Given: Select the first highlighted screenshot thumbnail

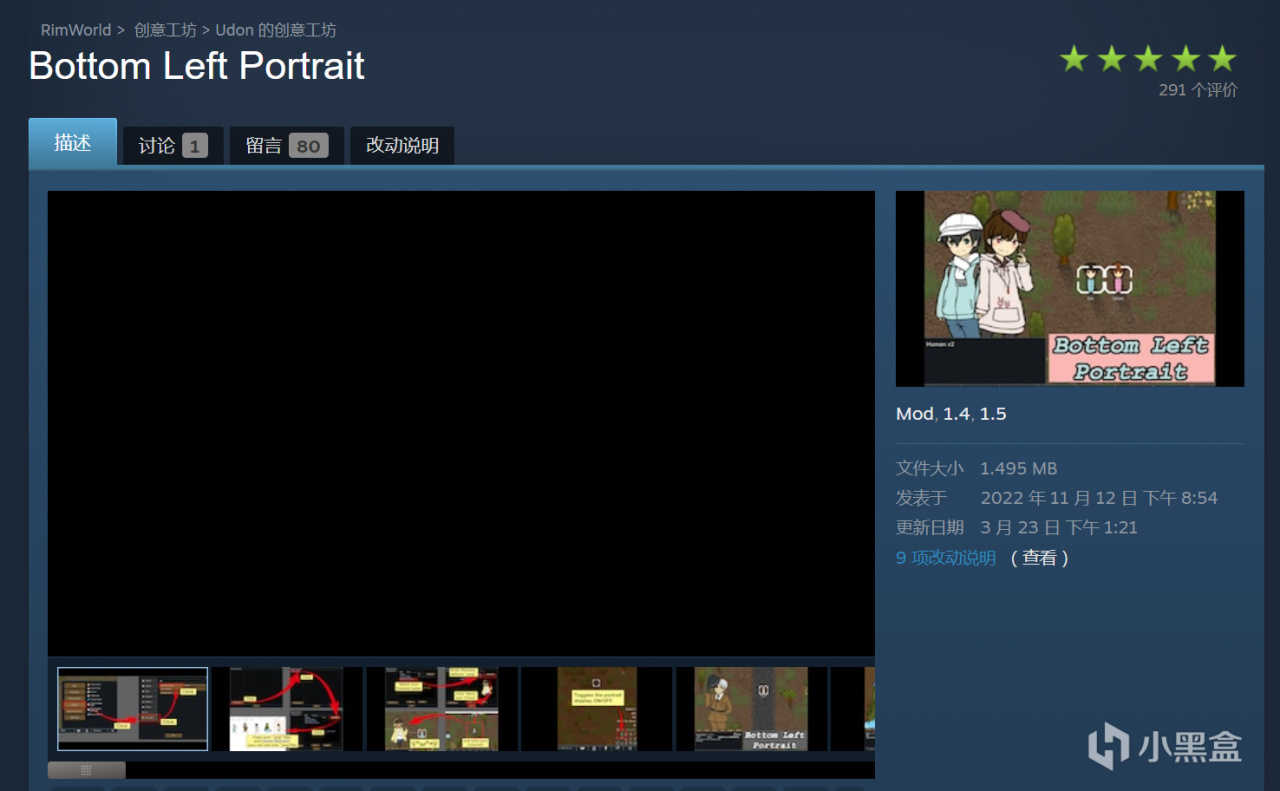Looking at the screenshot, I should tap(133, 709).
